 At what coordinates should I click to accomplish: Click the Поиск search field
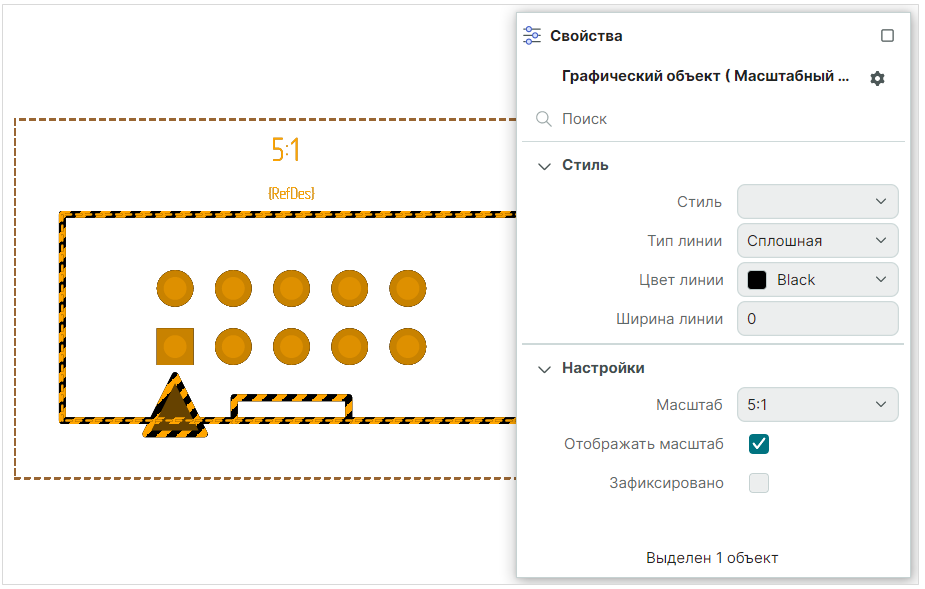[x=720, y=119]
